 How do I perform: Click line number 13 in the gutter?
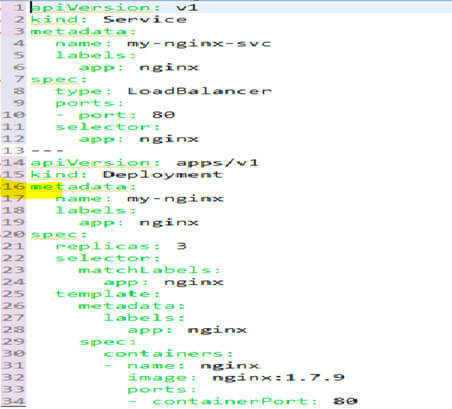coord(13,151)
